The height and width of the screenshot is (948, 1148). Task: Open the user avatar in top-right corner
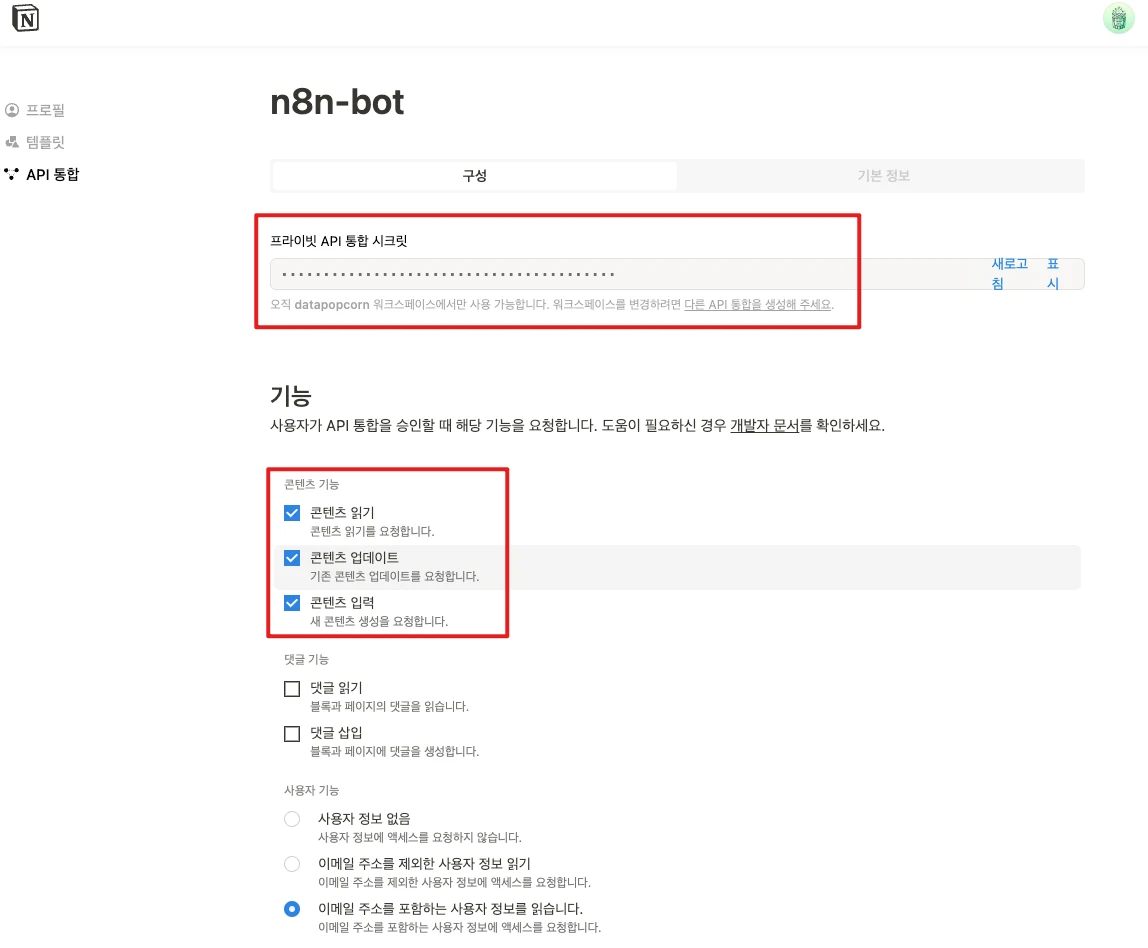1118,19
